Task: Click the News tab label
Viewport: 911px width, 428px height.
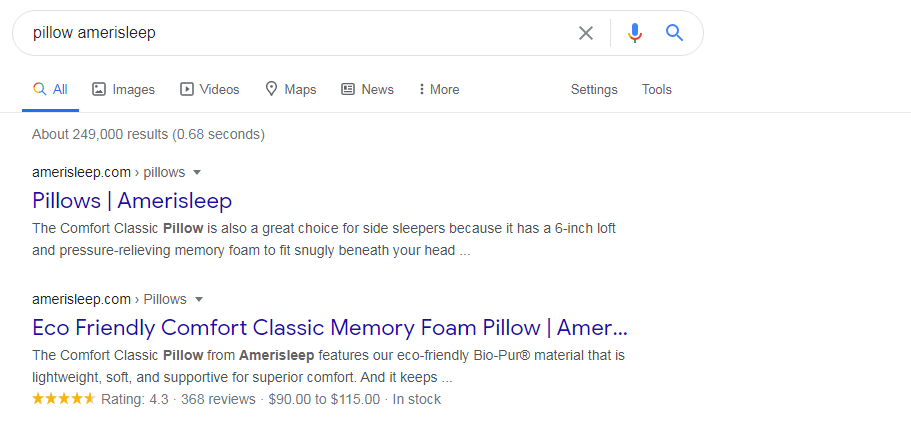Action: (x=378, y=89)
